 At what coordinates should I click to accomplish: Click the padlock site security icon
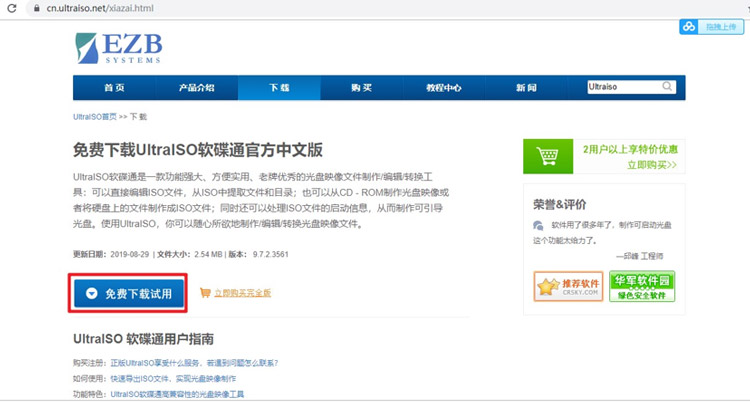[x=36, y=8]
